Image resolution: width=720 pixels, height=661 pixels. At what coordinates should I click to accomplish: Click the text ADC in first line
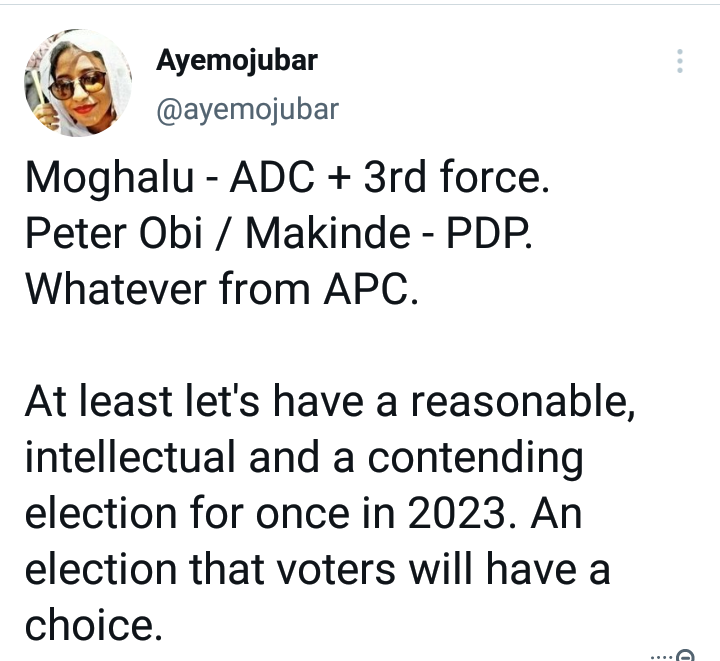(x=273, y=178)
